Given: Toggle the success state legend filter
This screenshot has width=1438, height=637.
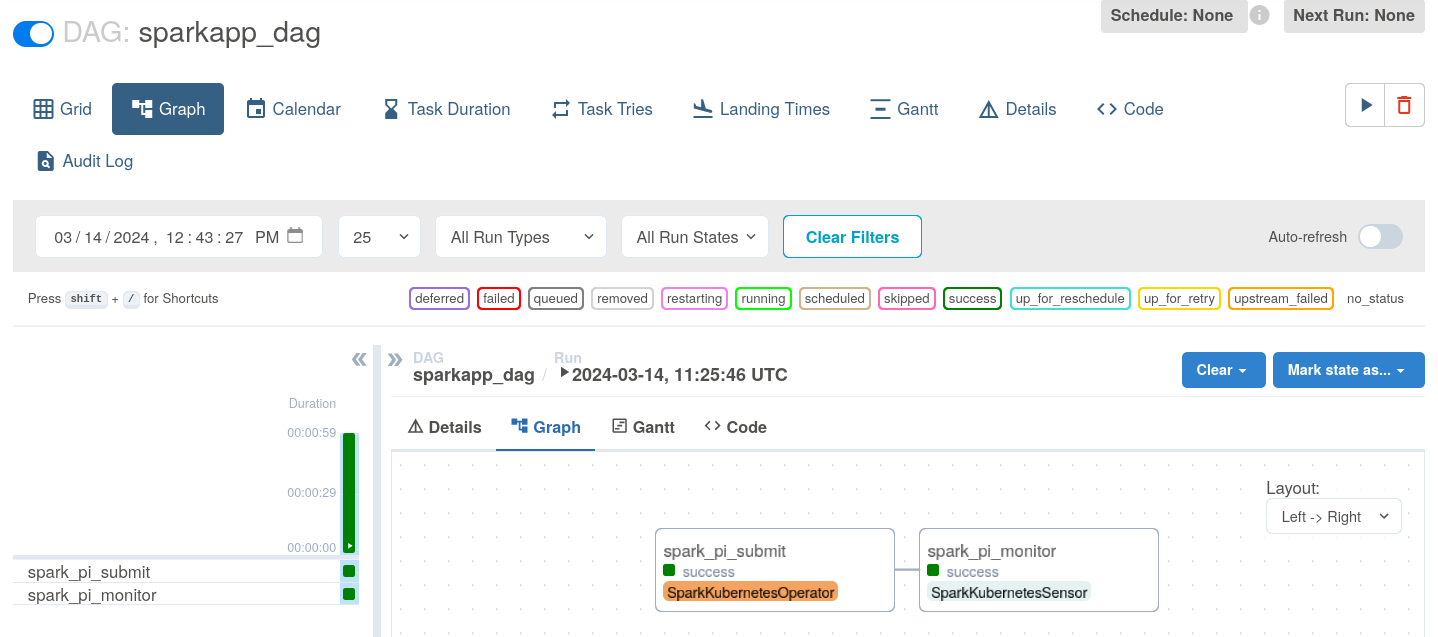Looking at the screenshot, I should 972,298.
